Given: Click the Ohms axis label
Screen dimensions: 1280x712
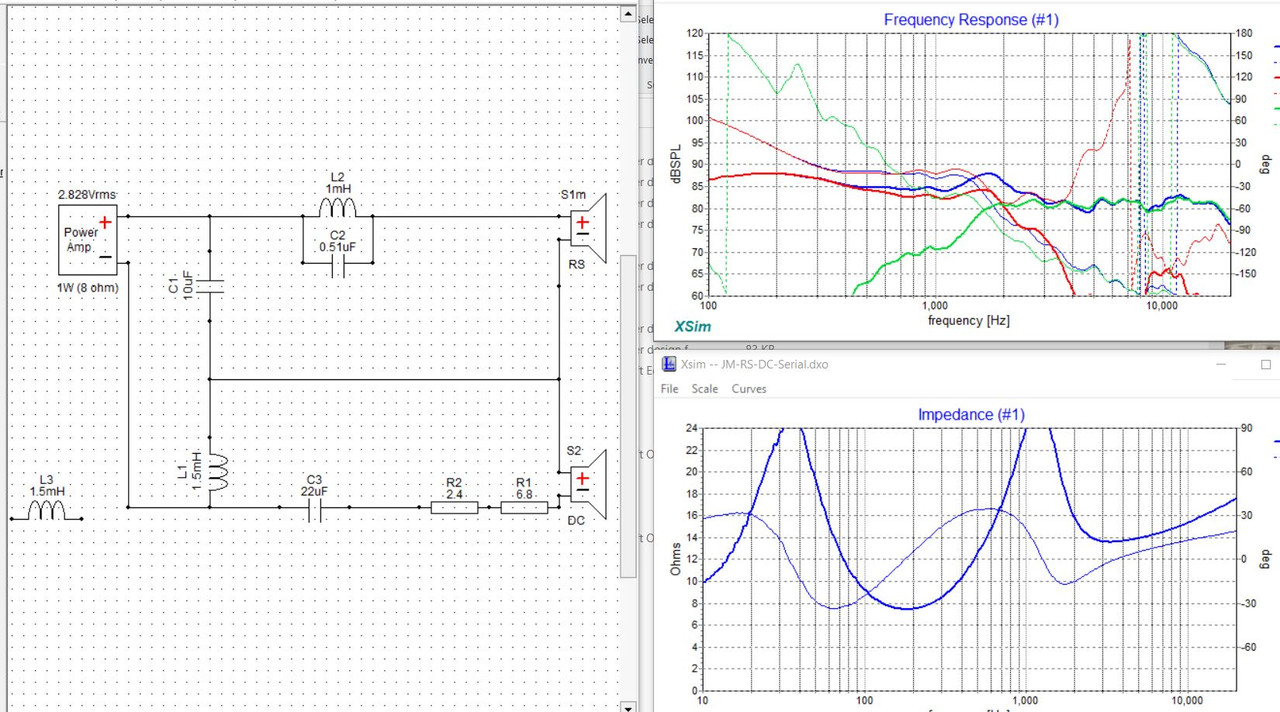Looking at the screenshot, I should [676, 558].
